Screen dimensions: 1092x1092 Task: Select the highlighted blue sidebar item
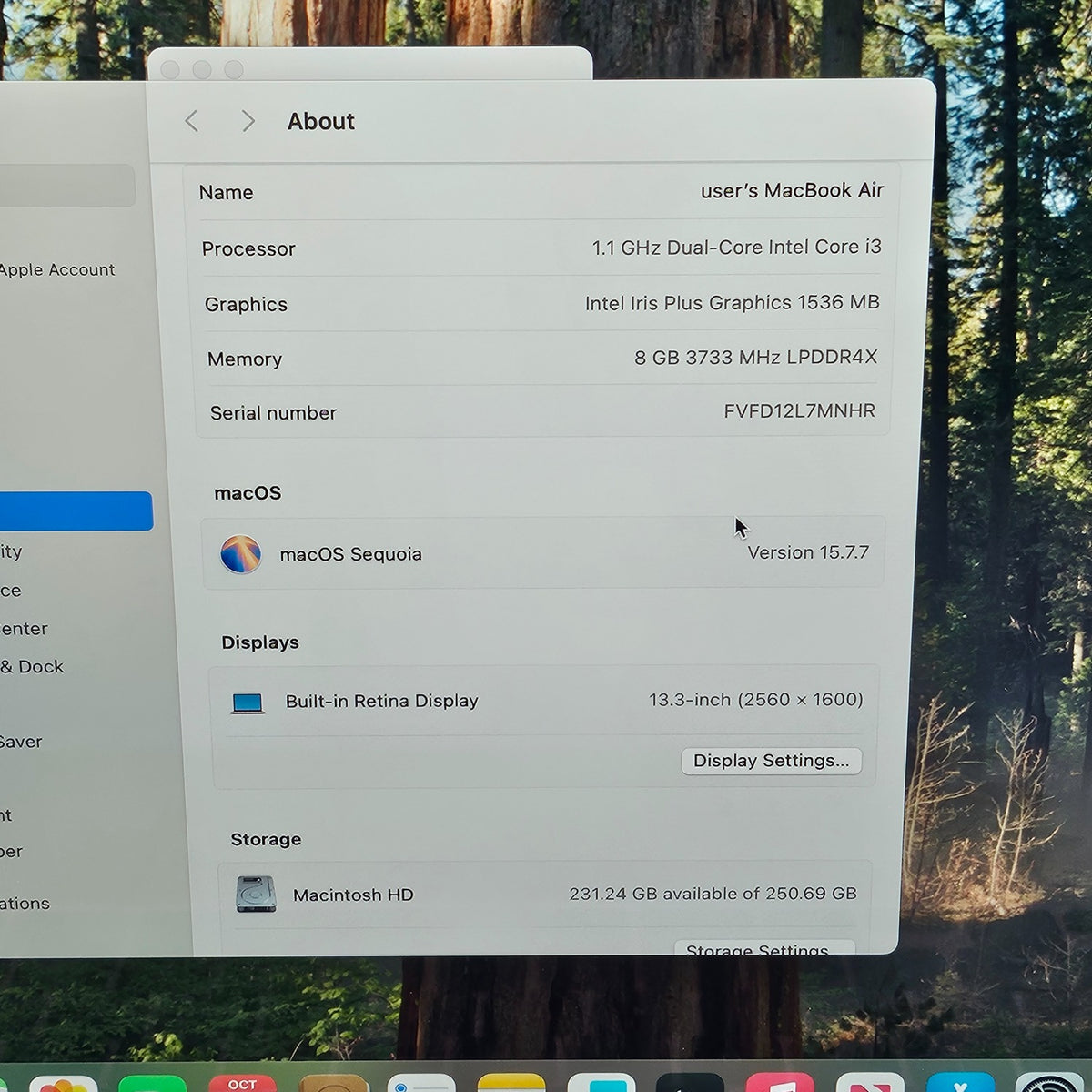coord(76,511)
